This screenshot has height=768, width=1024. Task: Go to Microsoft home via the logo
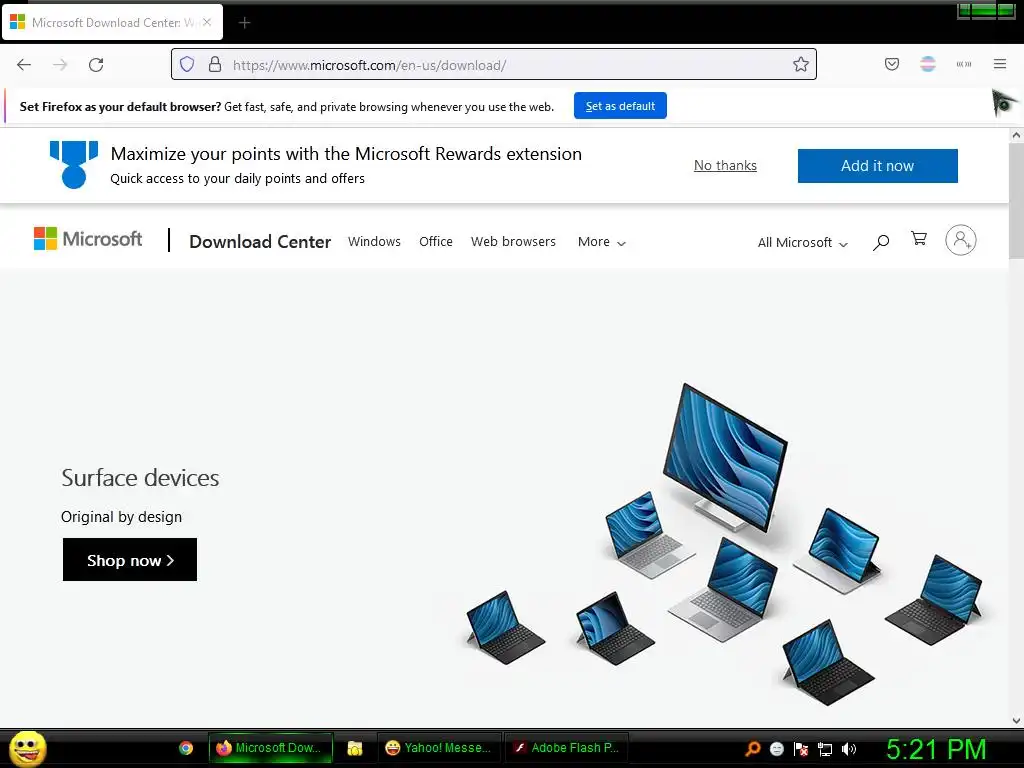88,239
